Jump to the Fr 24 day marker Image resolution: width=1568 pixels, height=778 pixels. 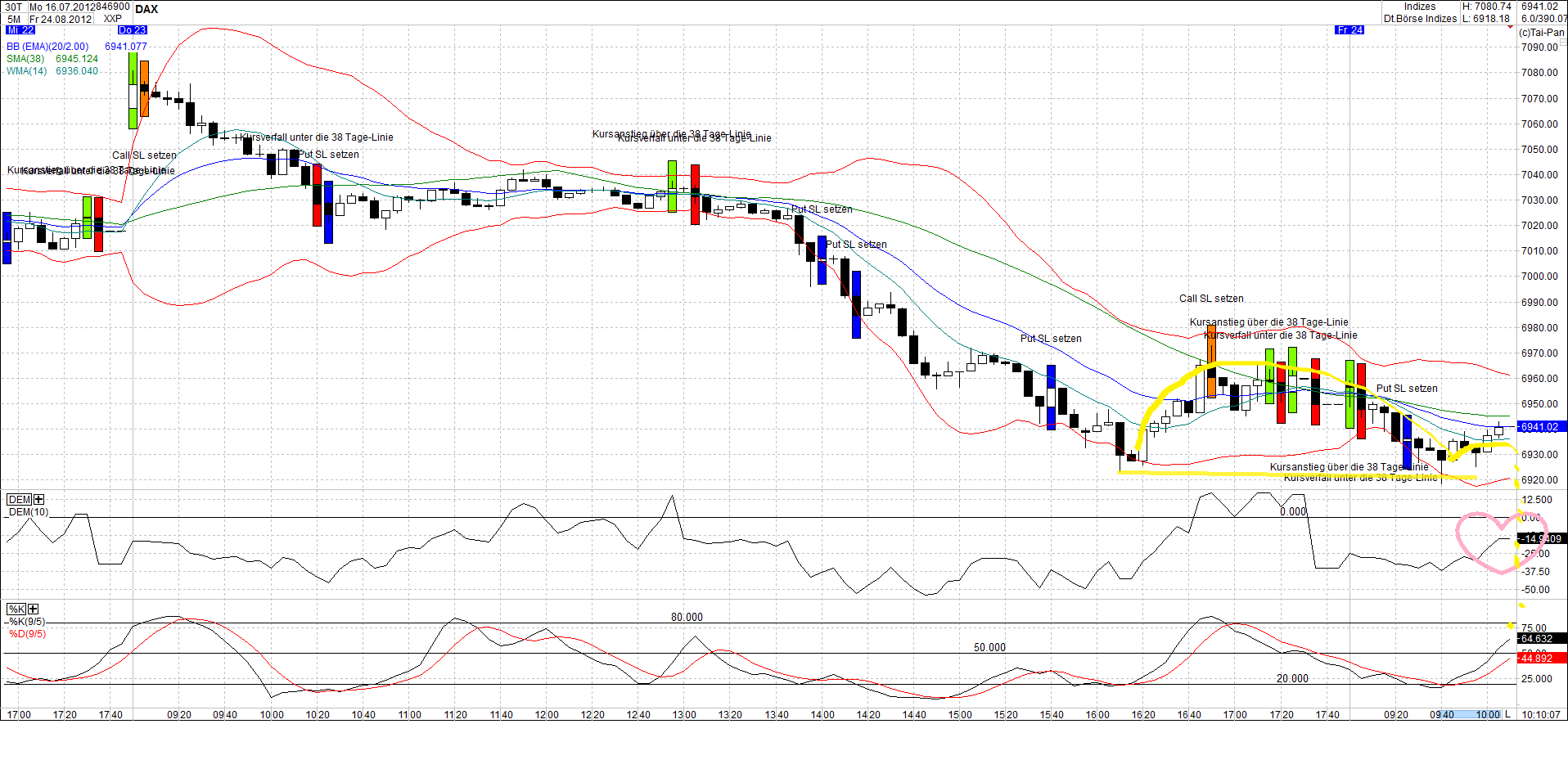pyautogui.click(x=1349, y=30)
